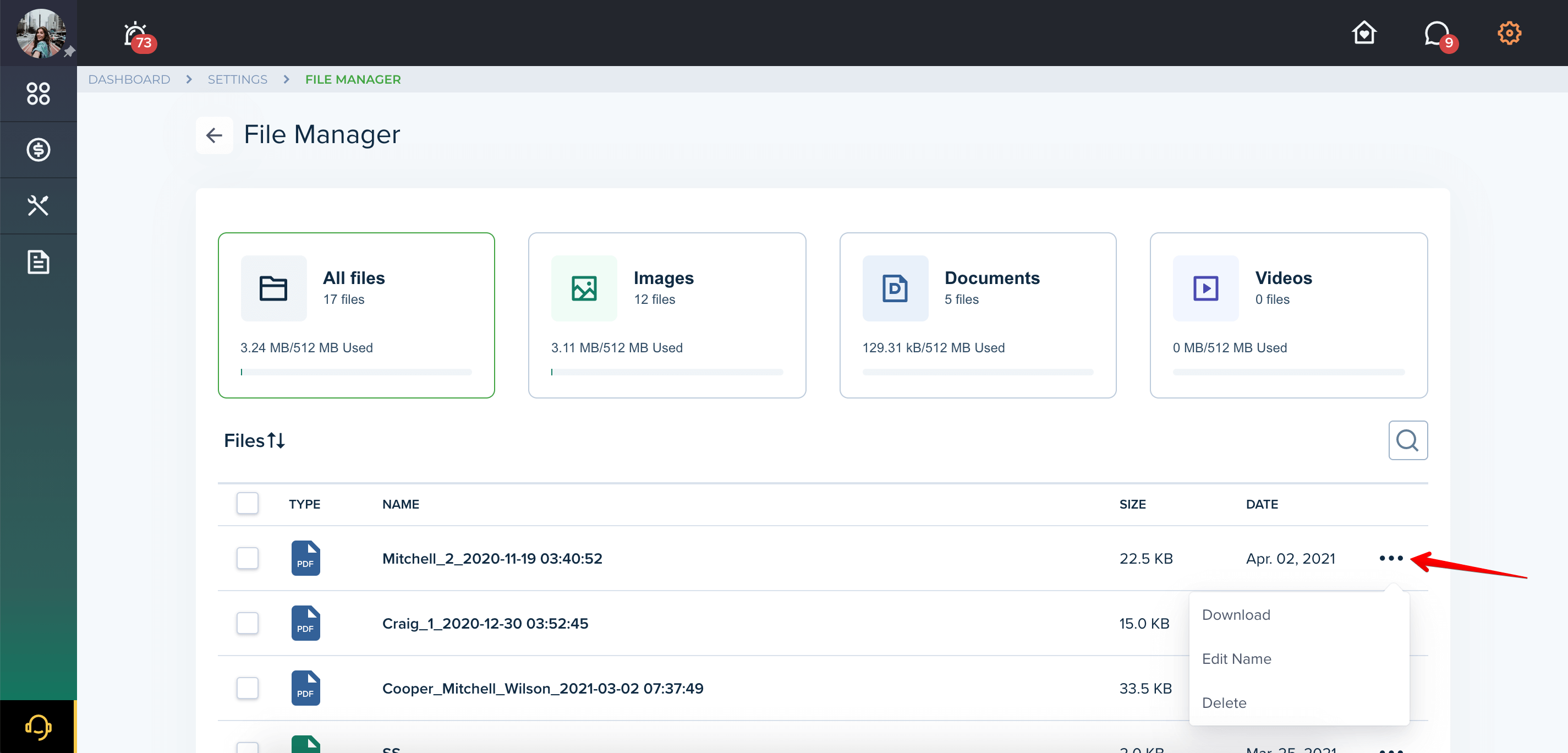
Task: Sort files with the up-down arrows
Action: click(x=276, y=440)
